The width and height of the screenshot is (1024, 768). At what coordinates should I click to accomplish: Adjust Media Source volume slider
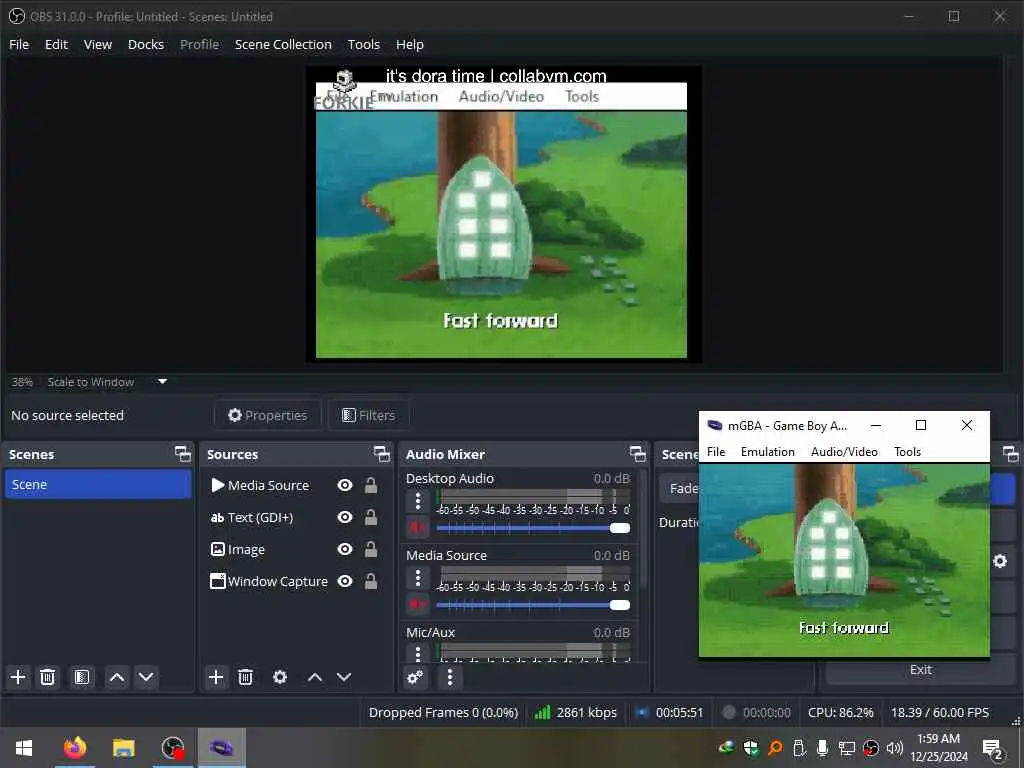(533, 605)
